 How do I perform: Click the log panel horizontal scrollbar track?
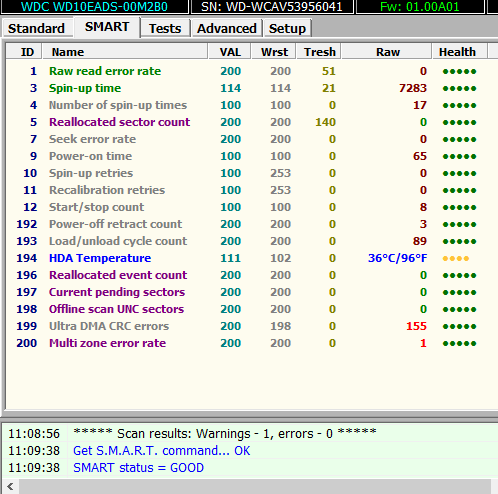[255, 486]
